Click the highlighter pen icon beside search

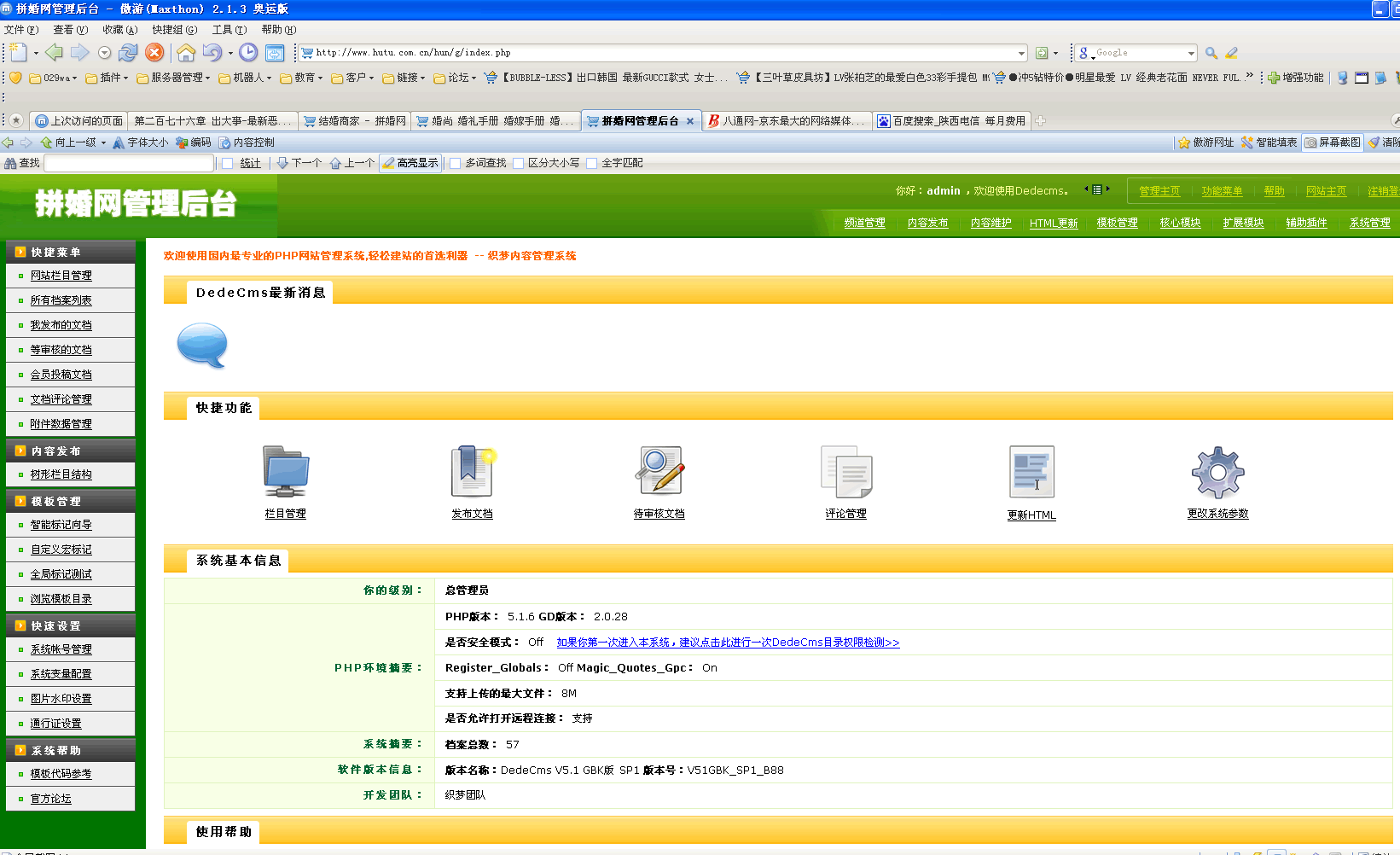tap(1231, 53)
